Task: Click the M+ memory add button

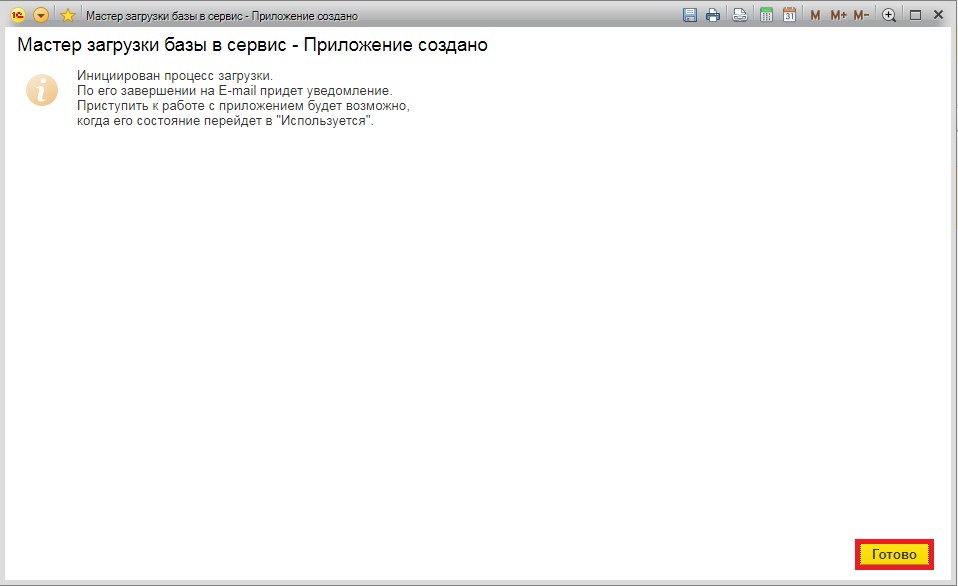Action: coord(838,15)
